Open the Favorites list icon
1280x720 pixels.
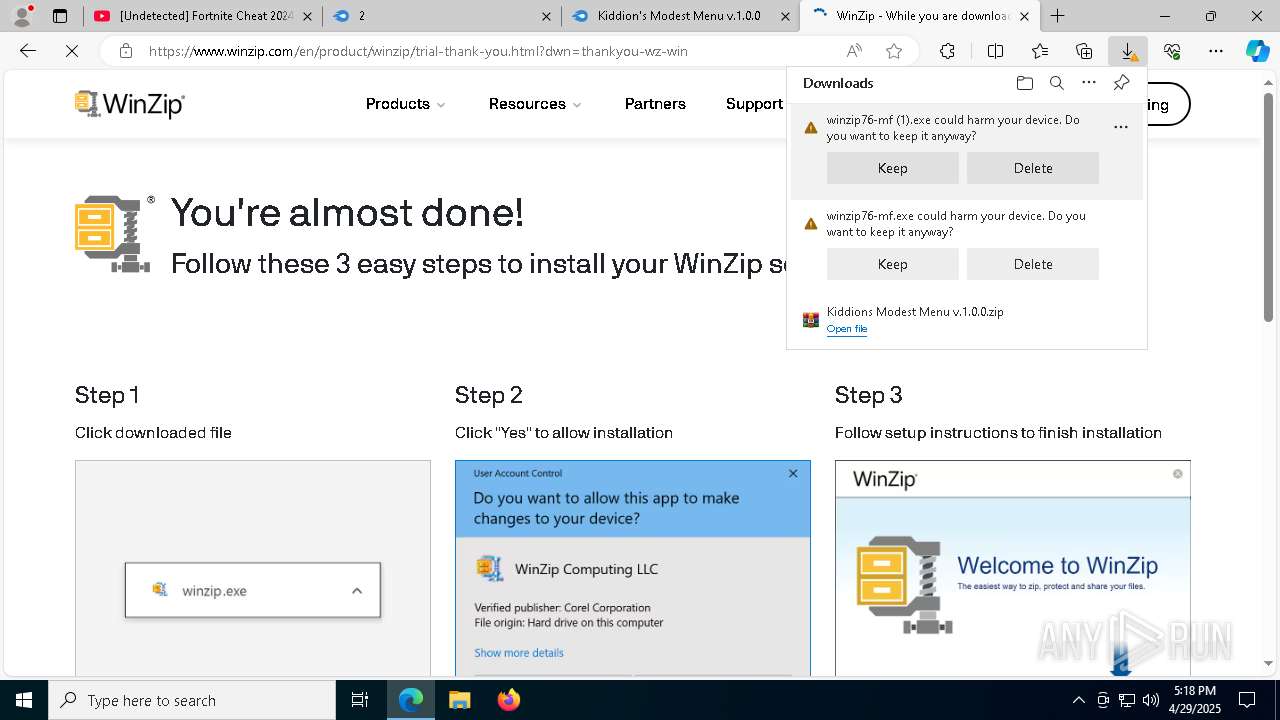point(1040,51)
